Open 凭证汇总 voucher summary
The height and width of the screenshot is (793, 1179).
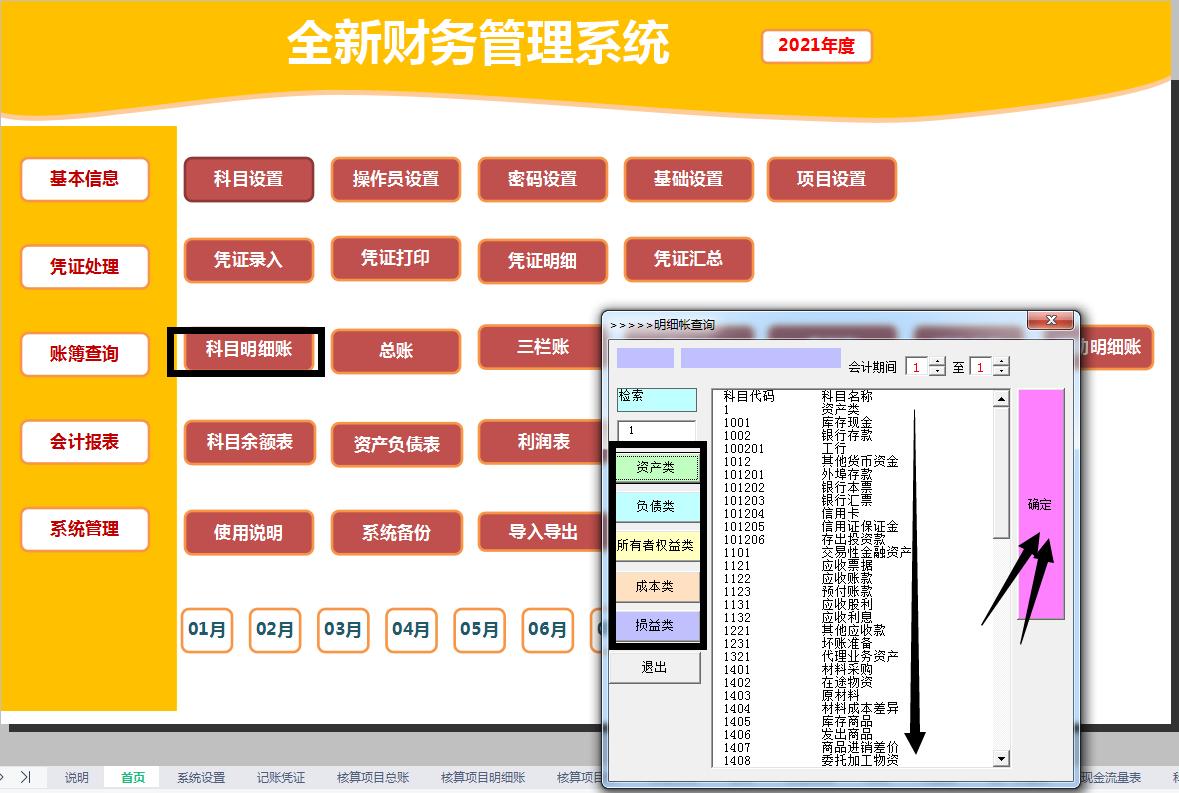tap(689, 259)
